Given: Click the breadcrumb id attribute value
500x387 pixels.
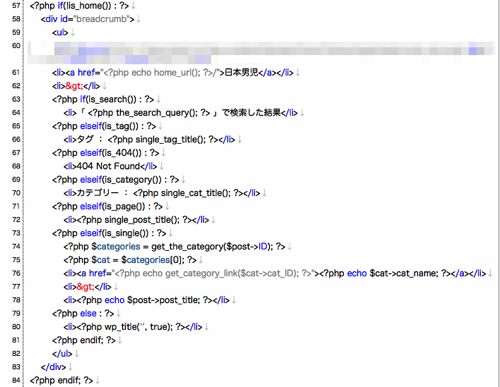Looking at the screenshot, I should tap(102, 19).
